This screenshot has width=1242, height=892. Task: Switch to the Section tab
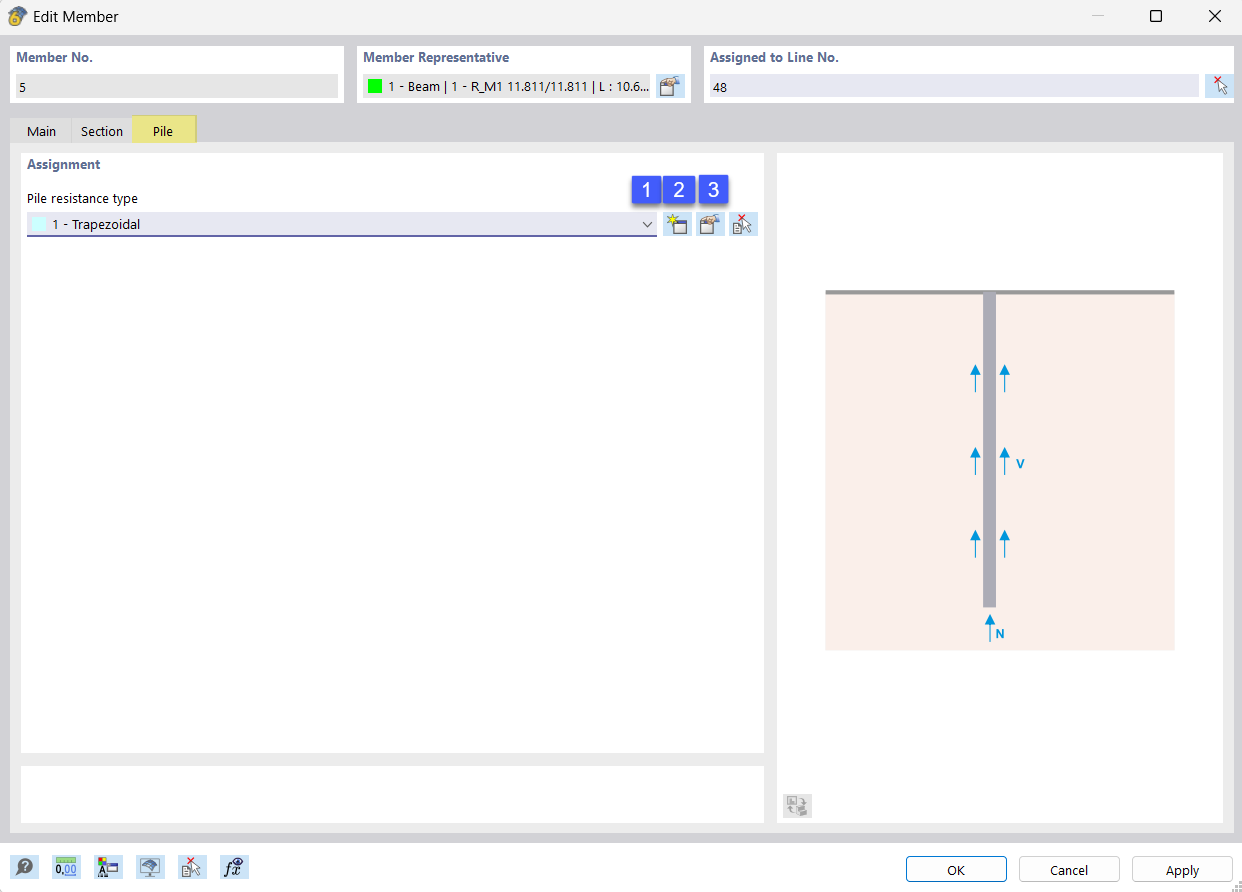click(101, 130)
